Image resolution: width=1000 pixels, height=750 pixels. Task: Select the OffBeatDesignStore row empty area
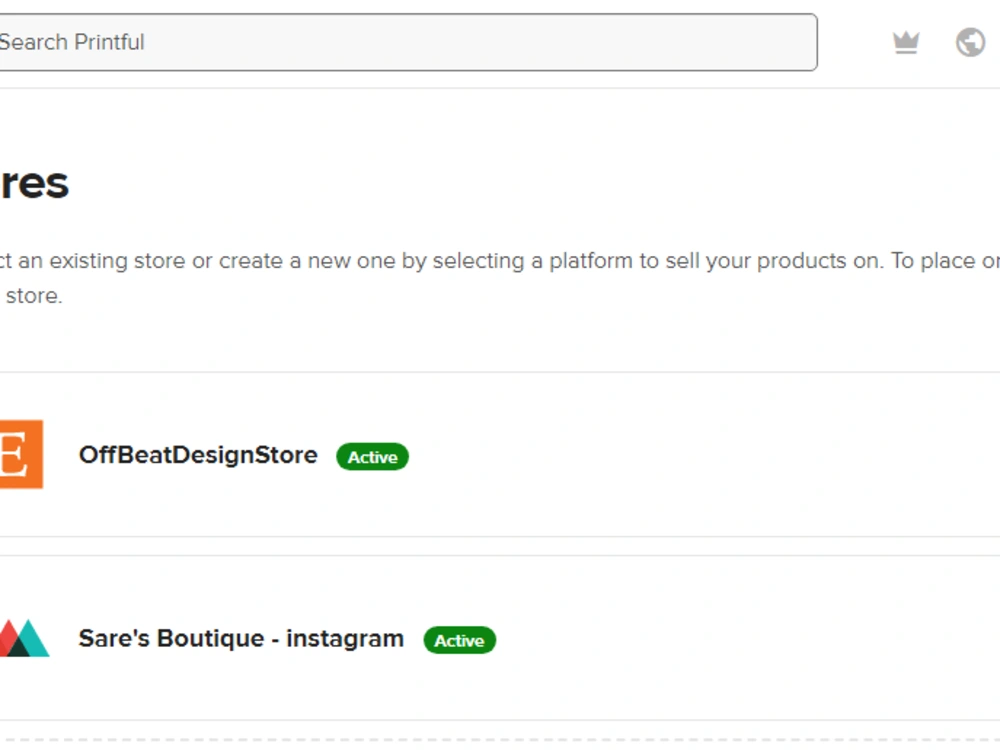click(x=702, y=454)
